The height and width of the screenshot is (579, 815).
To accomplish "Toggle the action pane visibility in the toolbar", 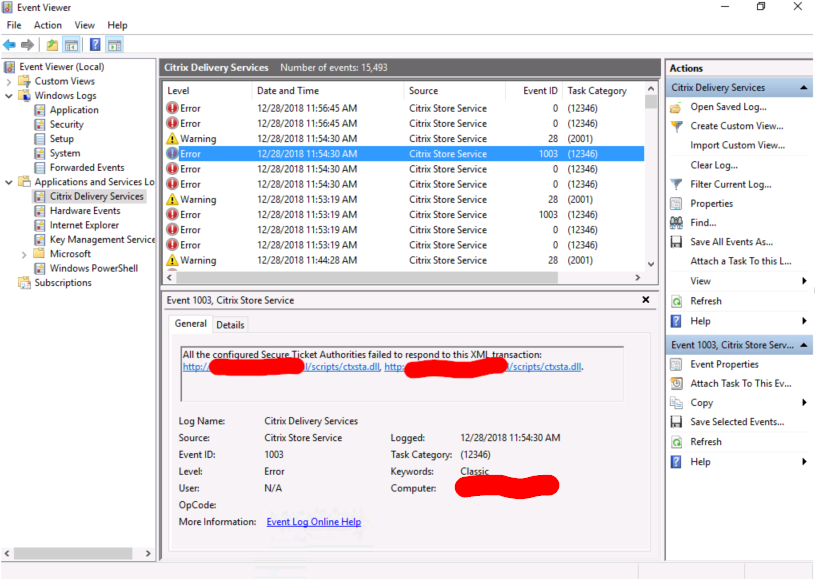I will [113, 44].
